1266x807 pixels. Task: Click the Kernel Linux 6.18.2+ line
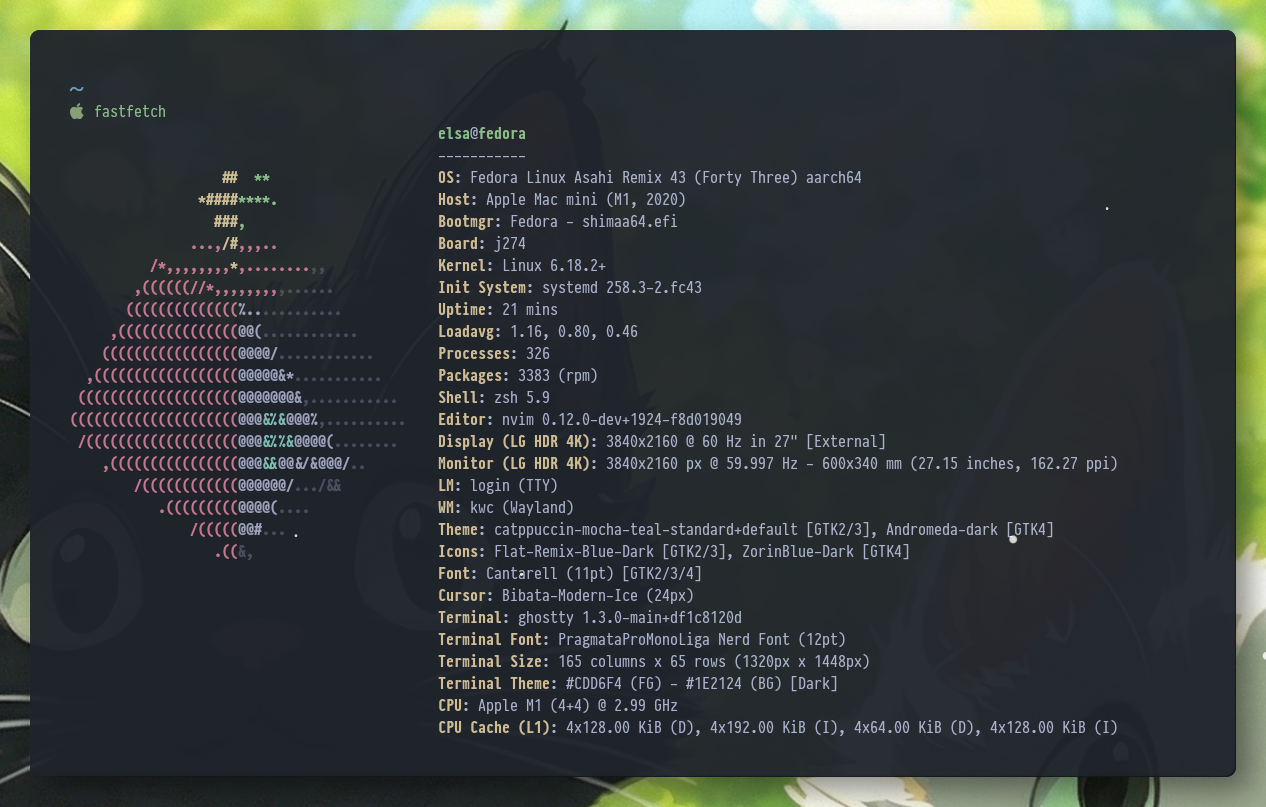(x=522, y=266)
